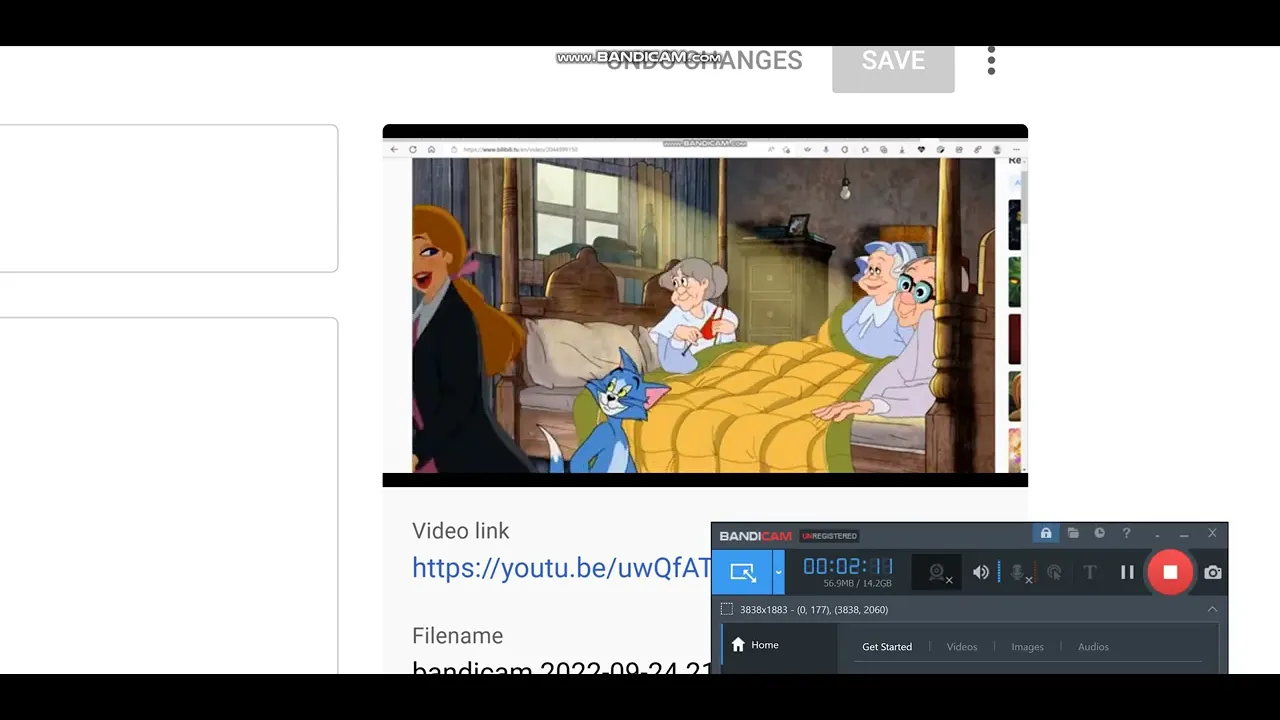The width and height of the screenshot is (1280, 720).
Task: Open the three-dot options menu
Action: pos(991,61)
